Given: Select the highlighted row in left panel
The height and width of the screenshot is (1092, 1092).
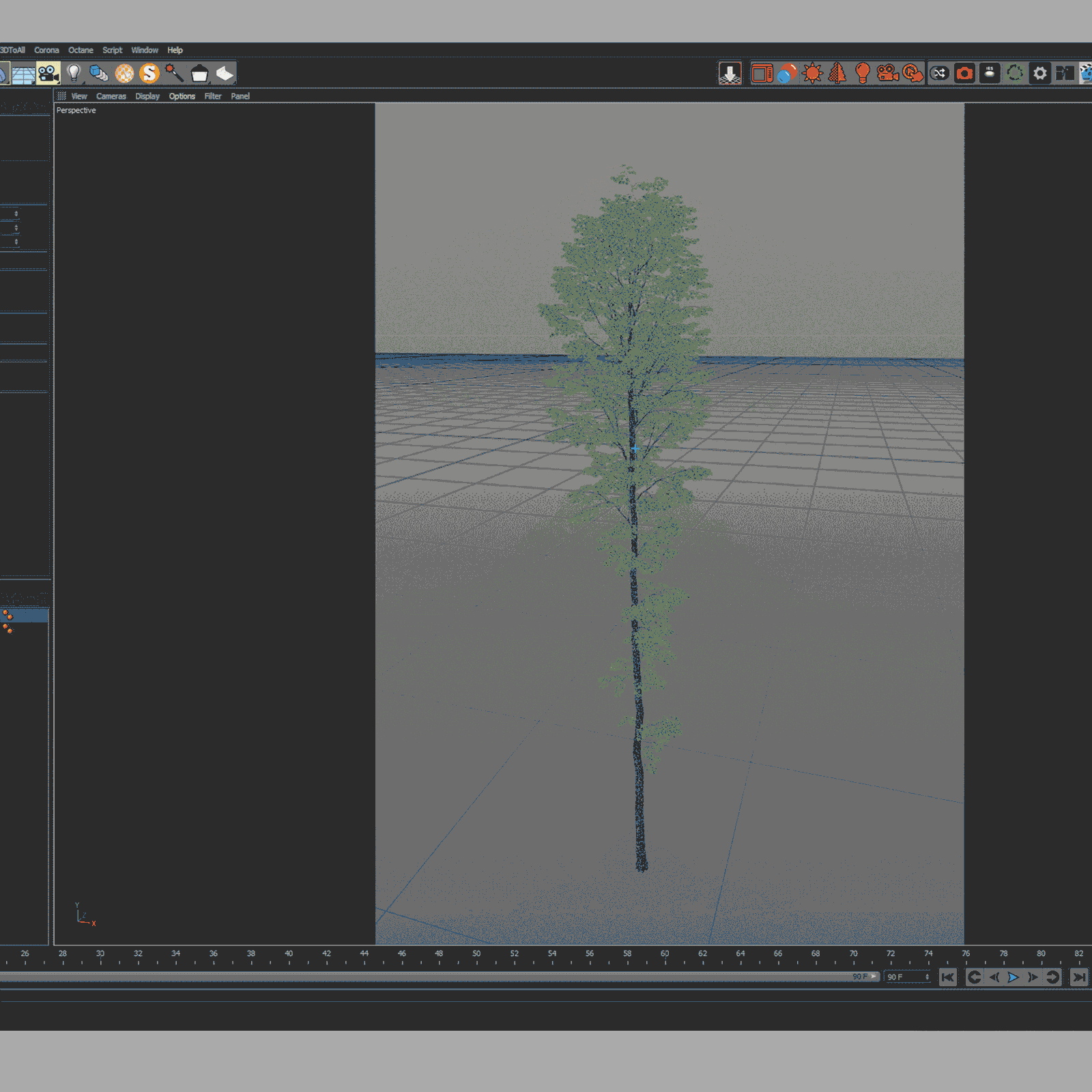Looking at the screenshot, I should 25,616.
